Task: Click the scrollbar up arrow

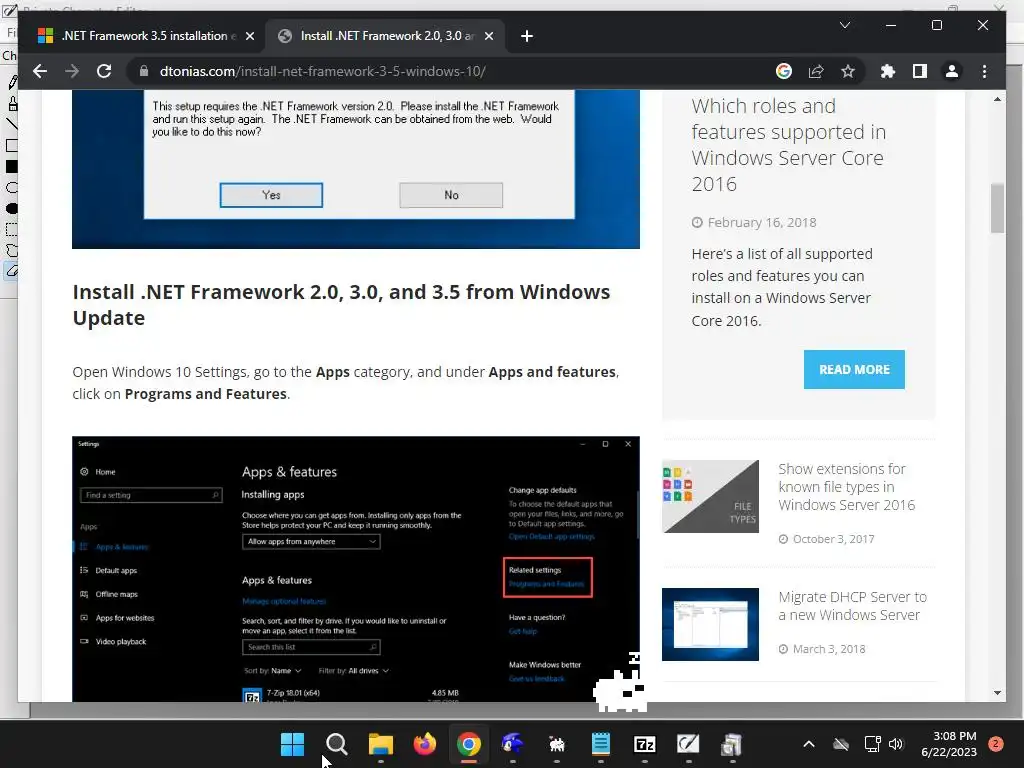Action: [997, 100]
